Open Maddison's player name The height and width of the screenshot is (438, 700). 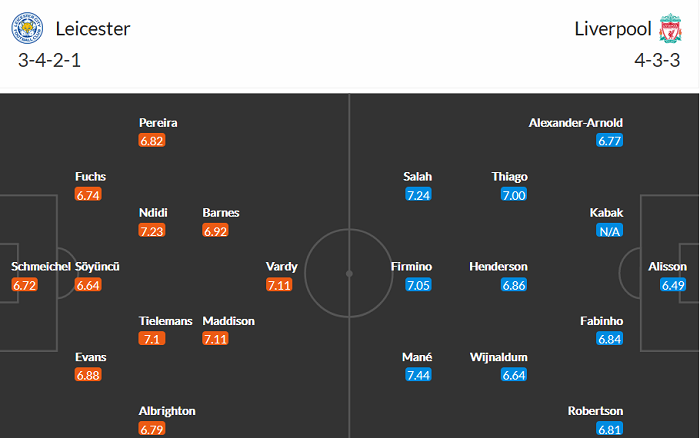228,321
